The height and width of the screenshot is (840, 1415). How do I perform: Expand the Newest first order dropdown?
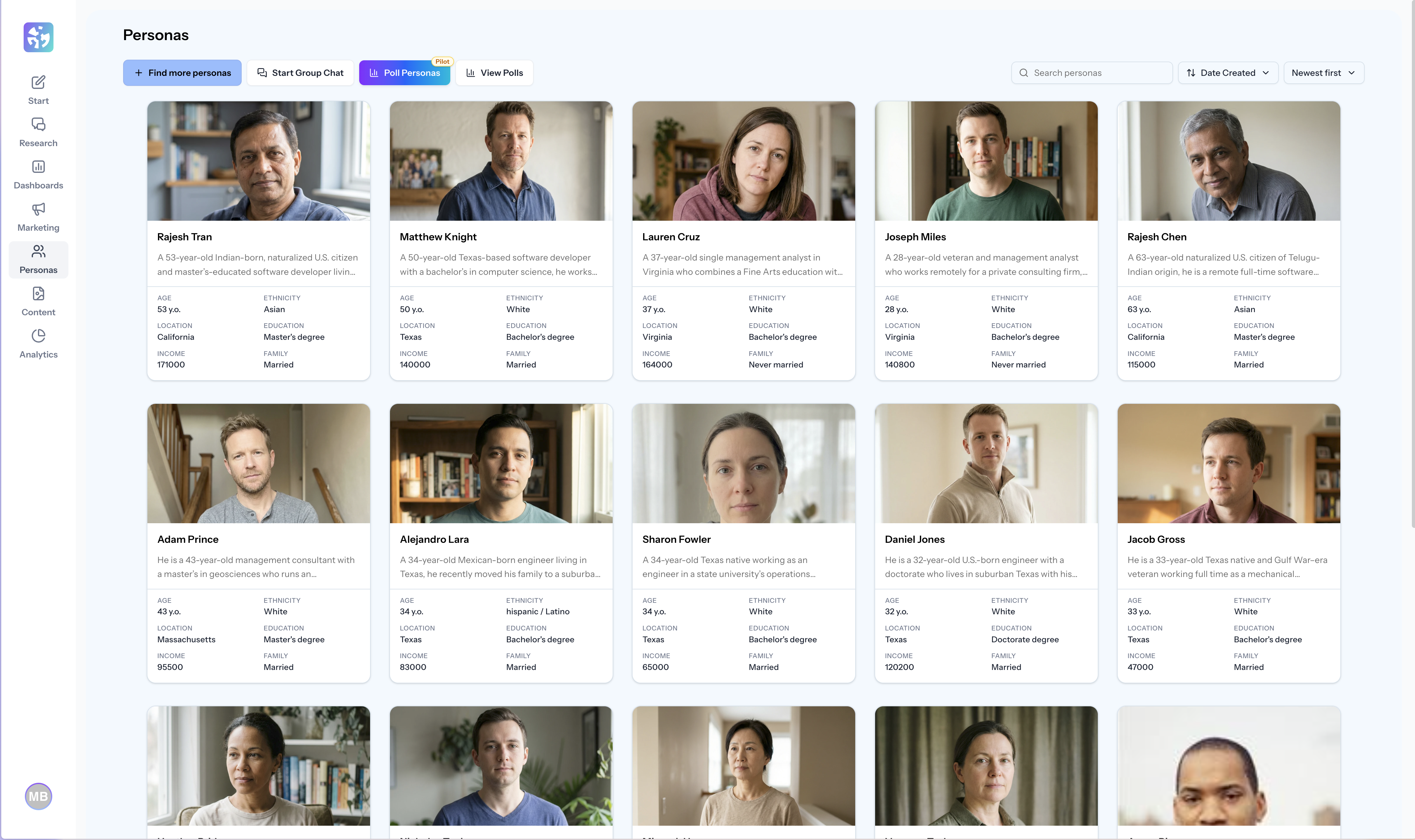1324,73
